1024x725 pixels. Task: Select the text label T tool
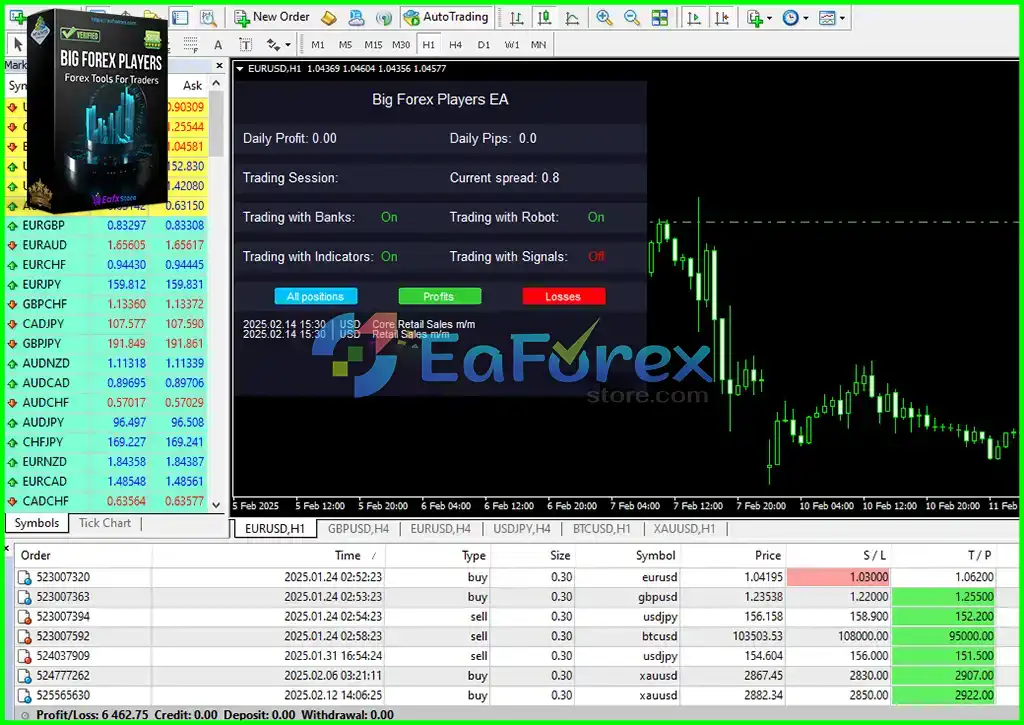(246, 44)
